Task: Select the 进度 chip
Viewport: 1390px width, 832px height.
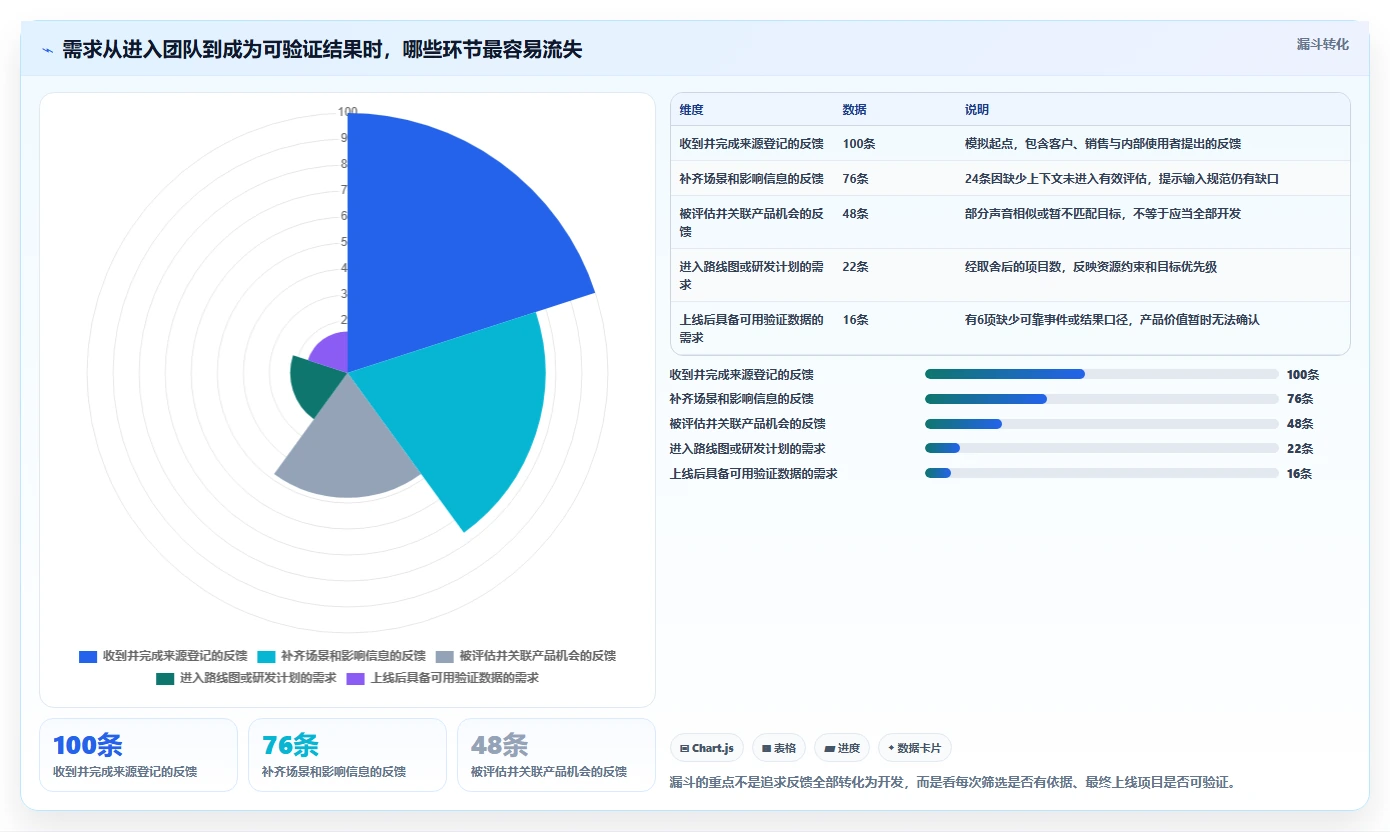Action: click(x=842, y=748)
